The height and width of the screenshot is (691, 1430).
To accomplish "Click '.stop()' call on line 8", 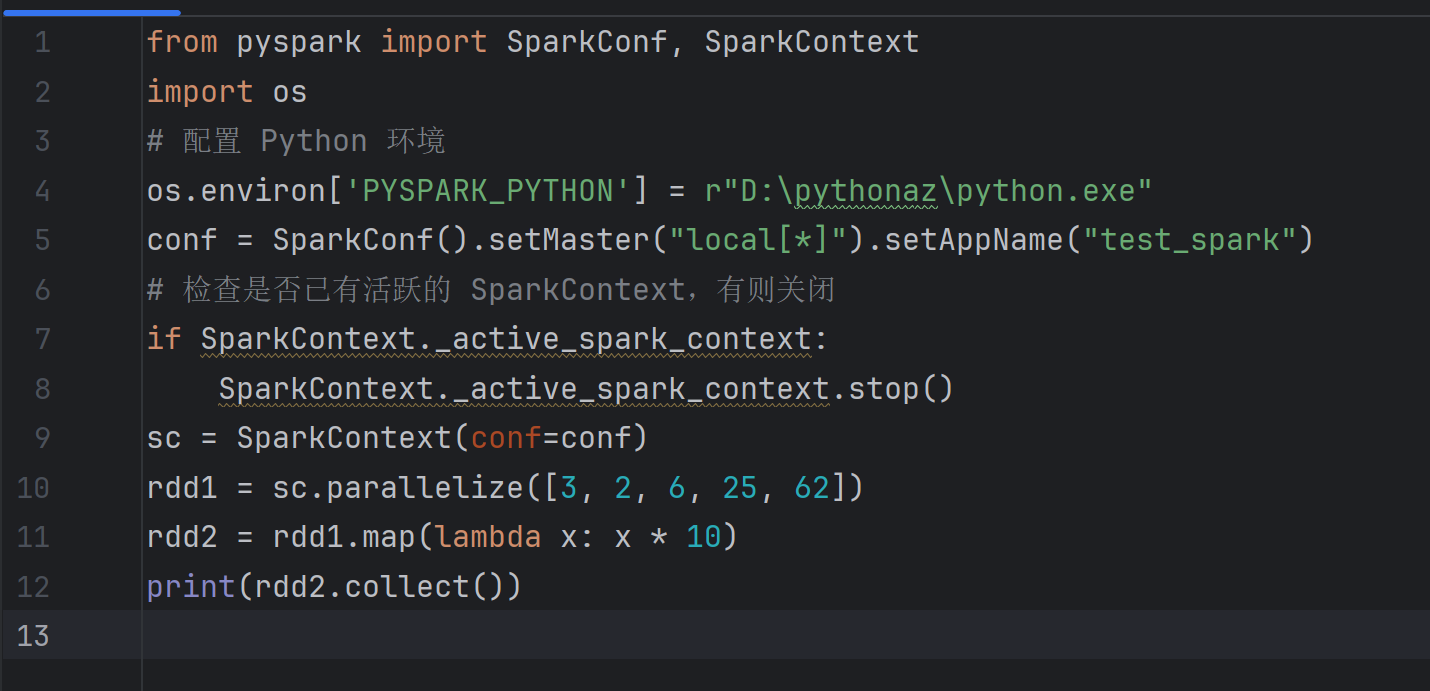I will pyautogui.click(x=892, y=388).
